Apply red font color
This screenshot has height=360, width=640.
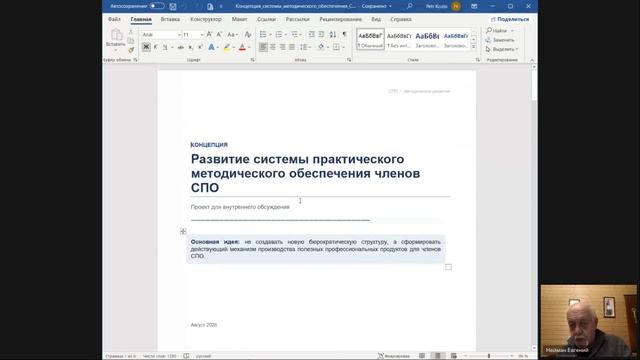tap(242, 47)
